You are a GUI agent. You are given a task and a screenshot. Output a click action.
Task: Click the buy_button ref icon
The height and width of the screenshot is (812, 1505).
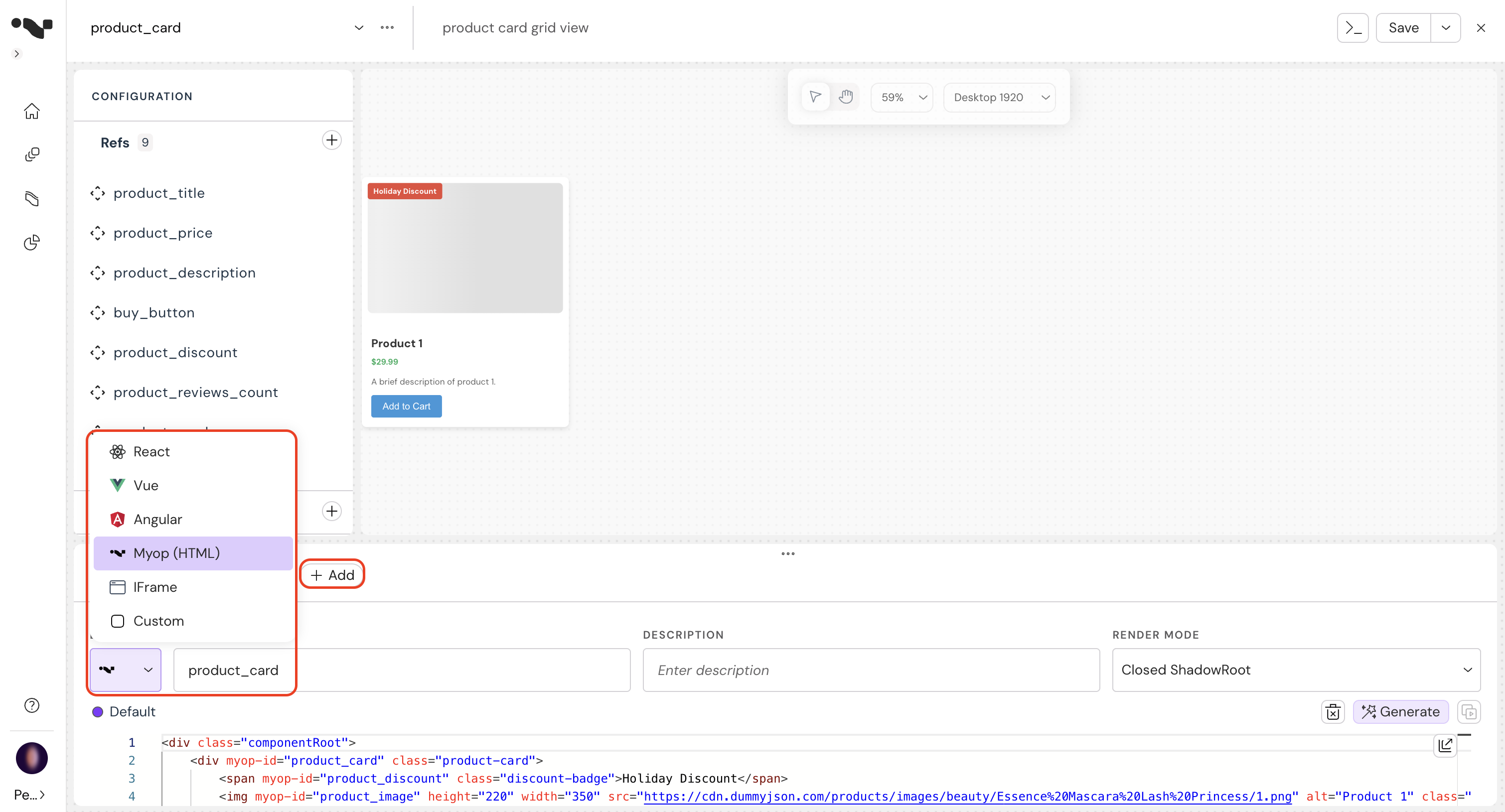(x=98, y=312)
